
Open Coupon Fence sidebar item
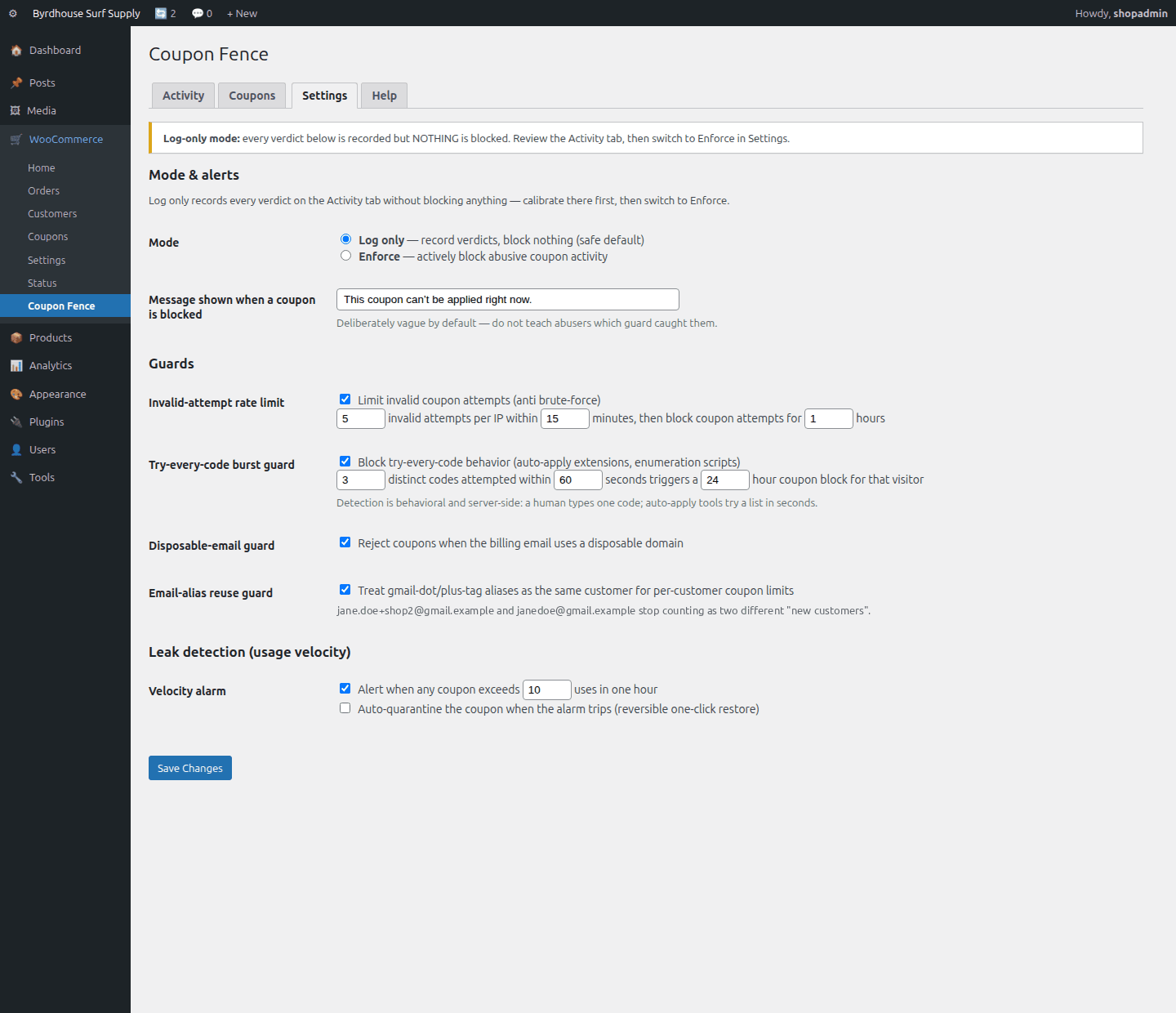pos(65,306)
